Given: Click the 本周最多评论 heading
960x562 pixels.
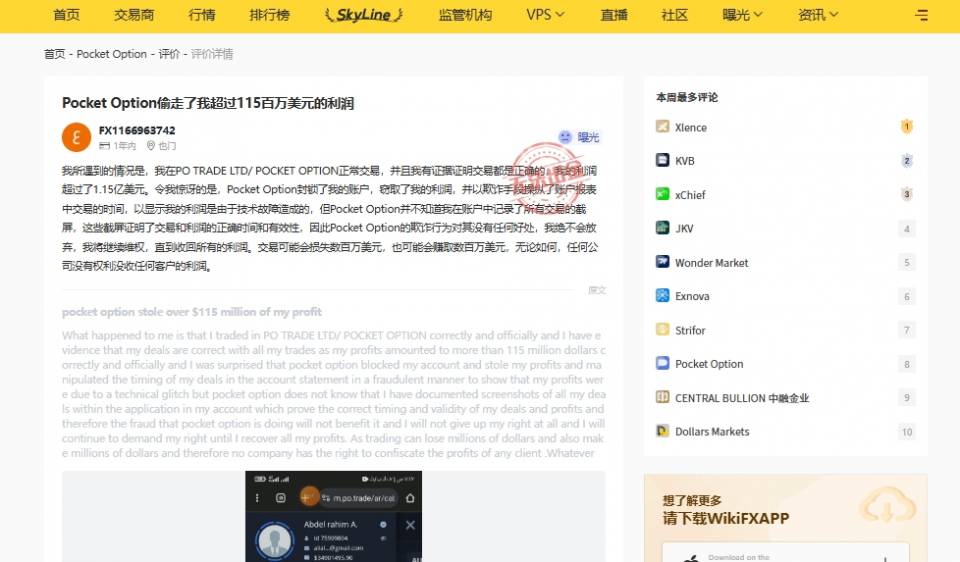Looking at the screenshot, I should click(687, 97).
